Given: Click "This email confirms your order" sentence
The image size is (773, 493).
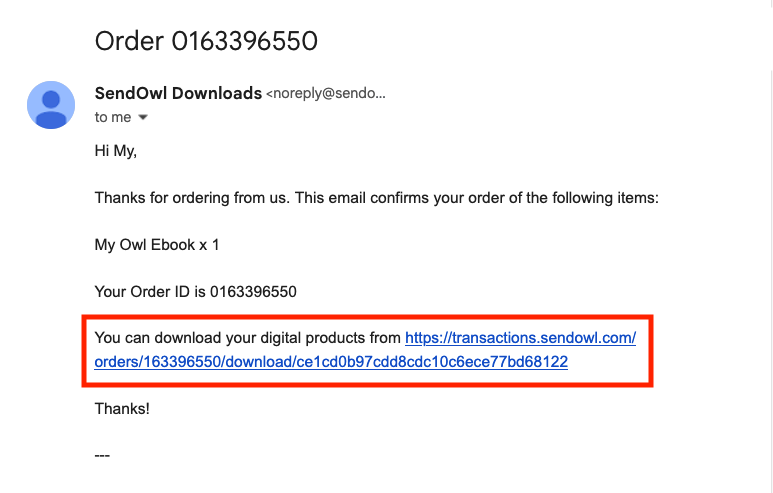Looking at the screenshot, I should pyautogui.click(x=477, y=198).
